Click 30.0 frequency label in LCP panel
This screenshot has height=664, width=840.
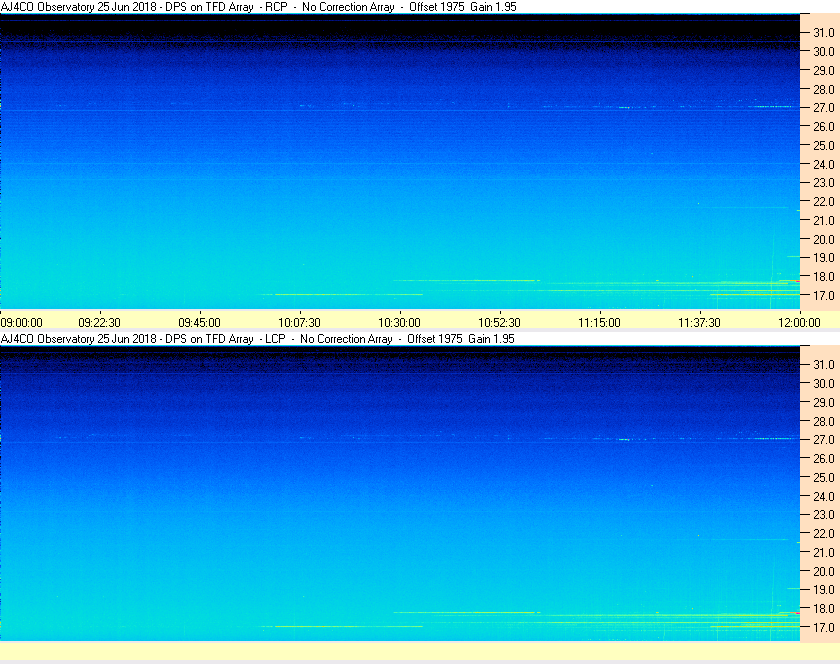(x=824, y=383)
